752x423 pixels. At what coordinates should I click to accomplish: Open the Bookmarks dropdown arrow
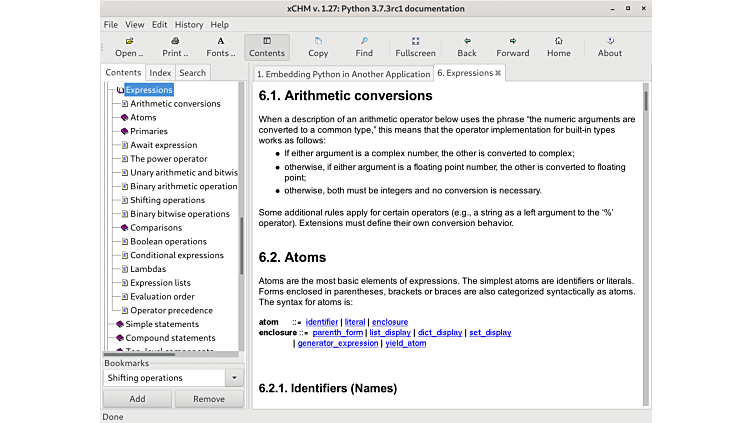tap(234, 378)
